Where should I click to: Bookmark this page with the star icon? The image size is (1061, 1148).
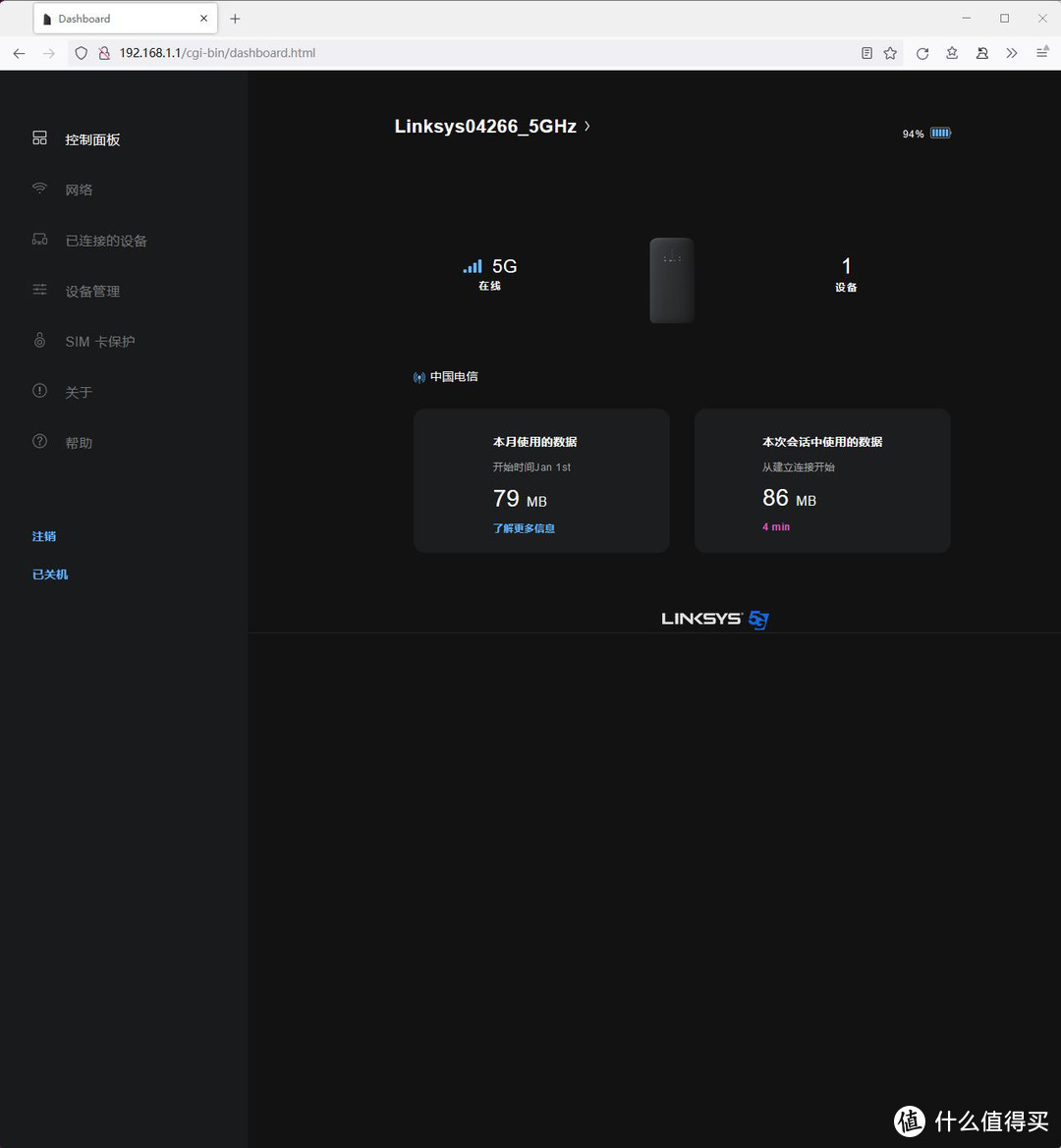[890, 53]
